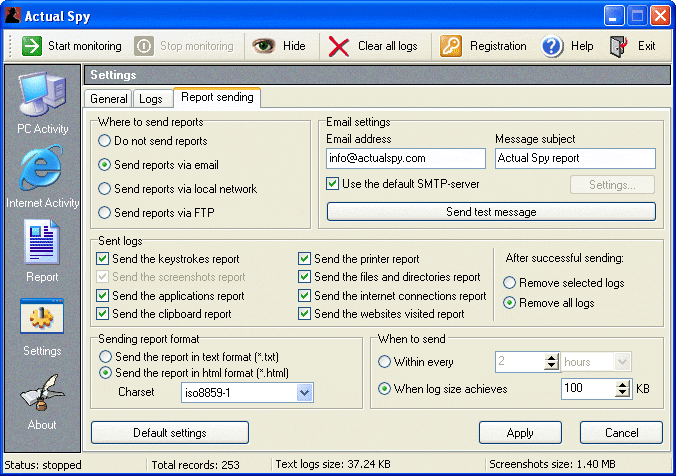Open the Charset iso8859-1 dropdown
This screenshot has width=676, height=476.
(304, 393)
